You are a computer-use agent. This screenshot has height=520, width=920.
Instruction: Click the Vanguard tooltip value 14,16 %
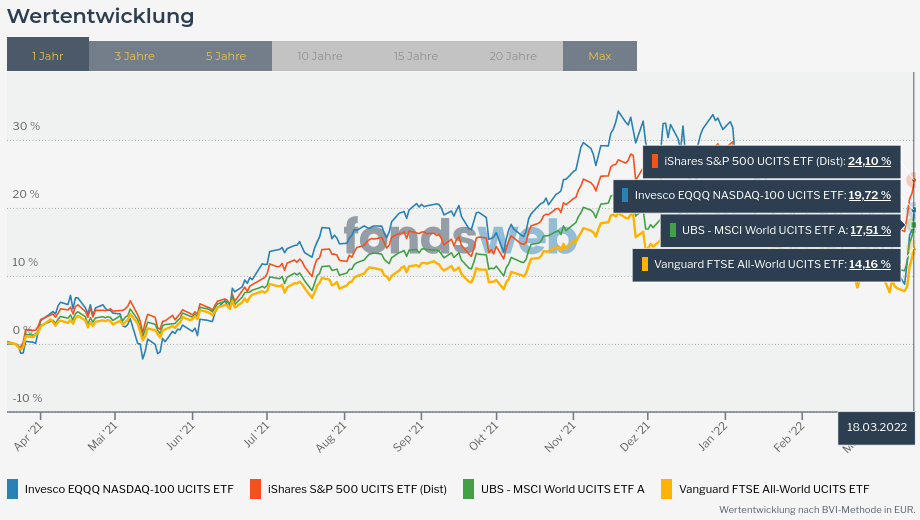(869, 264)
